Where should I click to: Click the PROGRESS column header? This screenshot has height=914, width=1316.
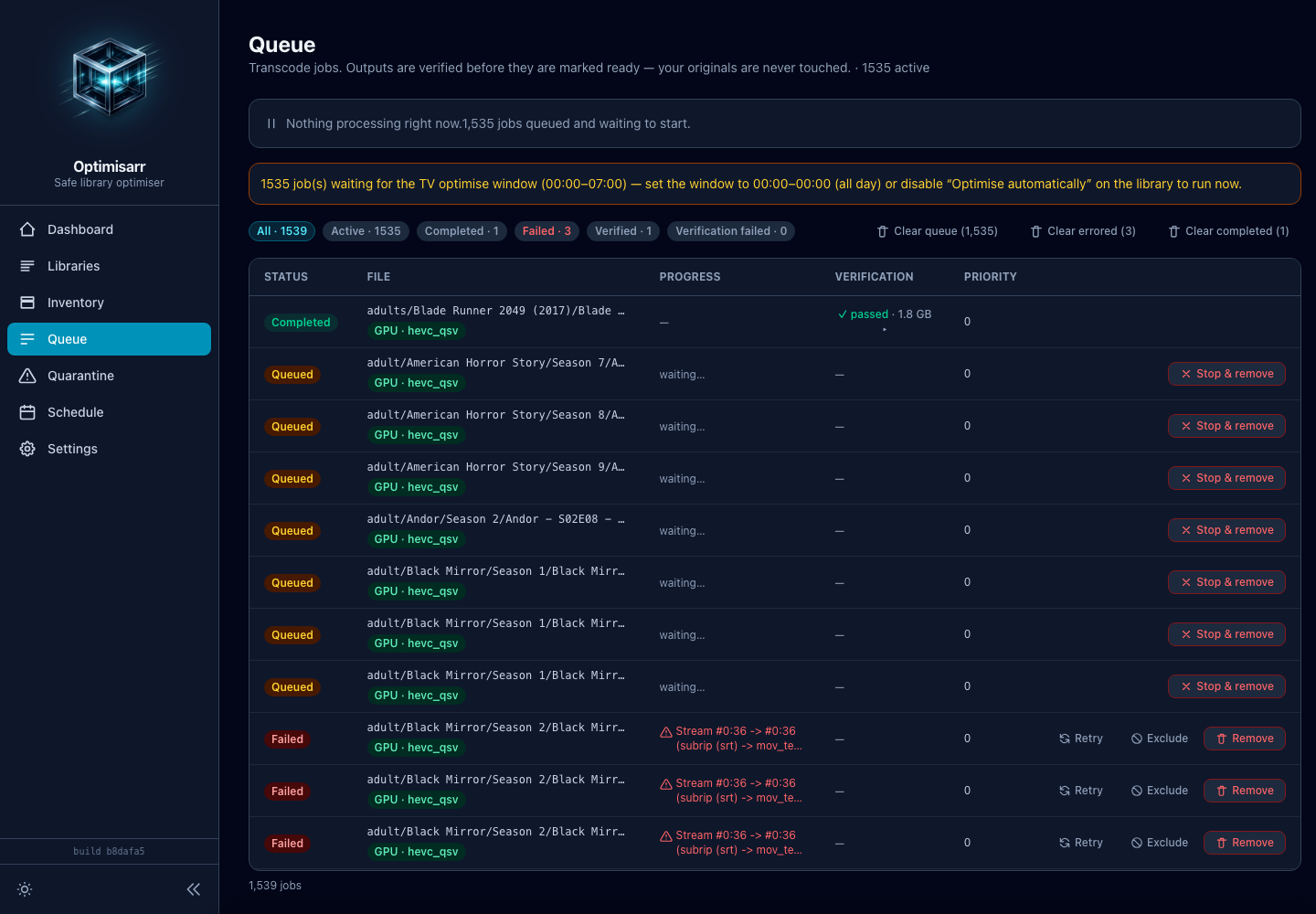[x=690, y=277]
